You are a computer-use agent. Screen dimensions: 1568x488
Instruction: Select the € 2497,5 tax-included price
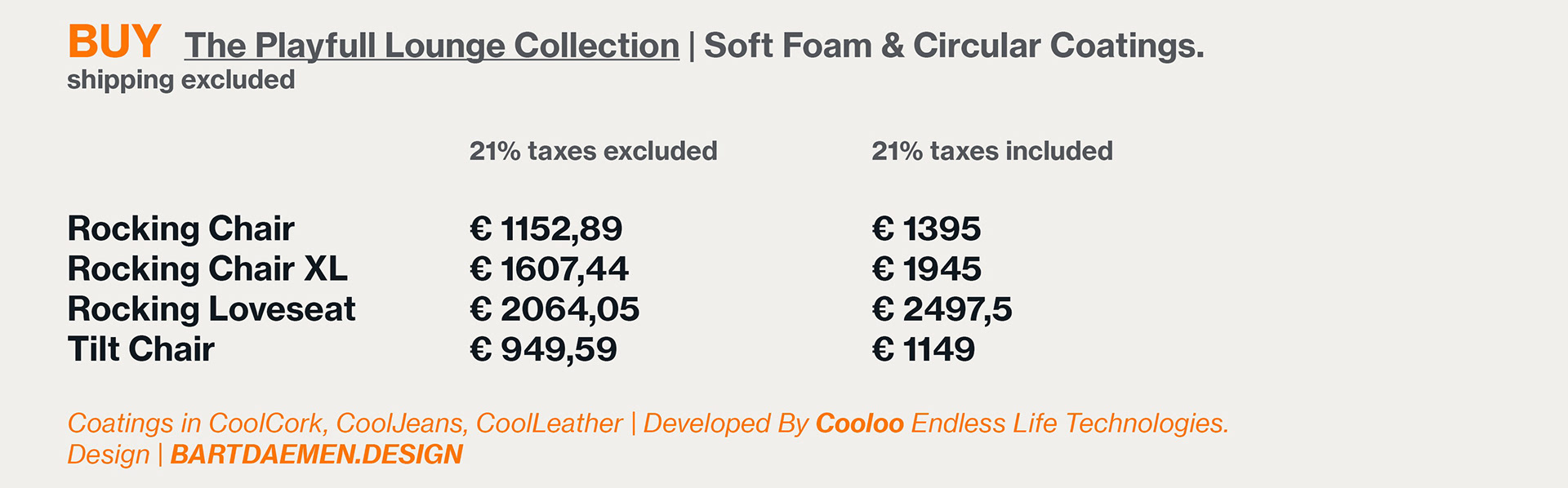pos(942,308)
